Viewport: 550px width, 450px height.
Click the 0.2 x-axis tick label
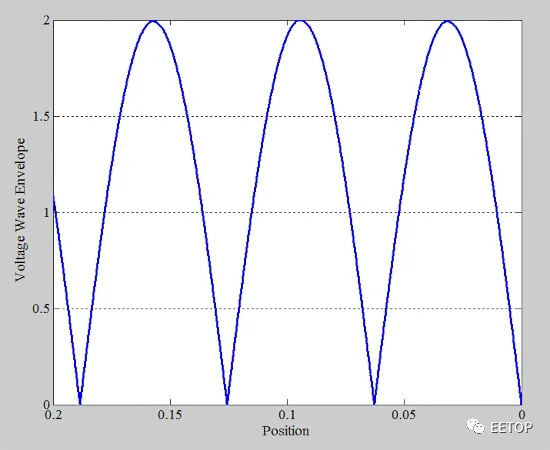(53, 415)
